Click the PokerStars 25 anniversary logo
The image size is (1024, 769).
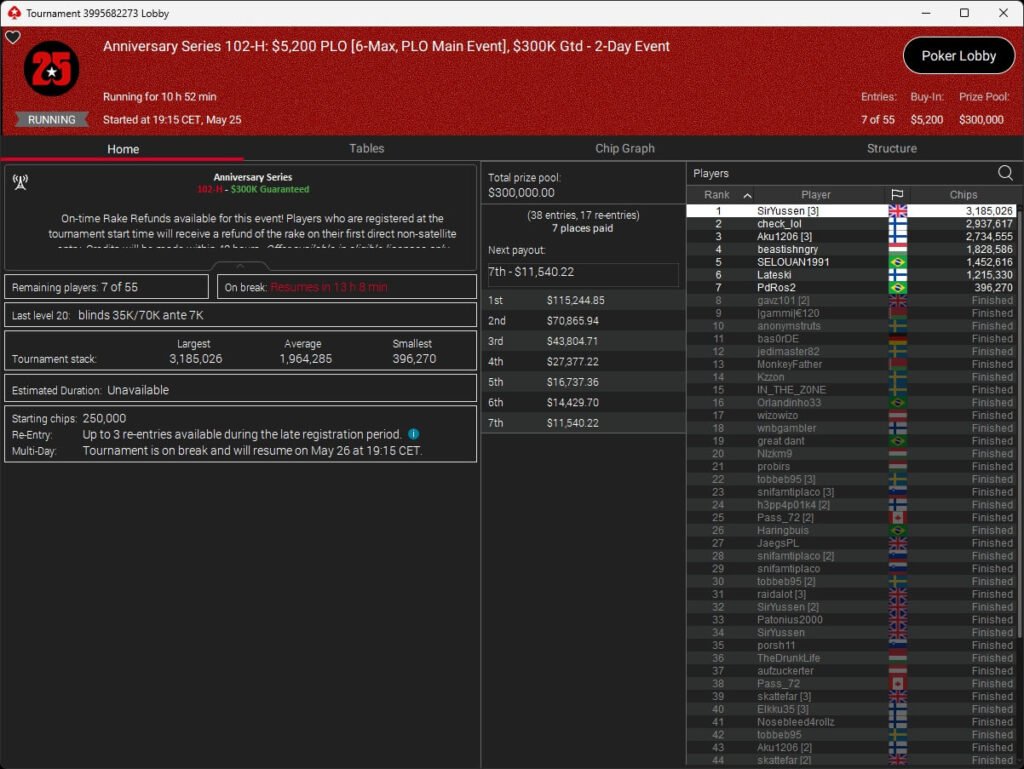tap(52, 69)
